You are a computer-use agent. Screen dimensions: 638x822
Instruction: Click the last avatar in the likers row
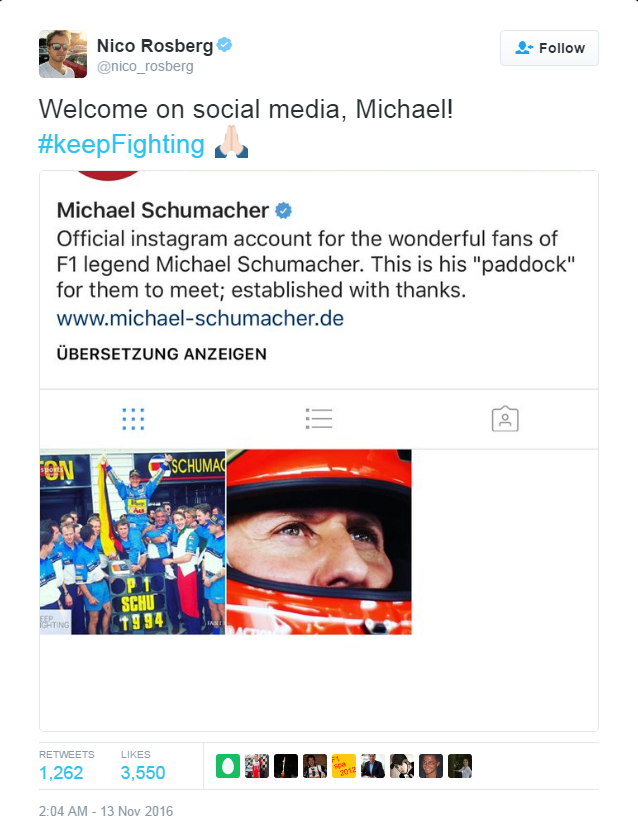pyautogui.click(x=460, y=766)
